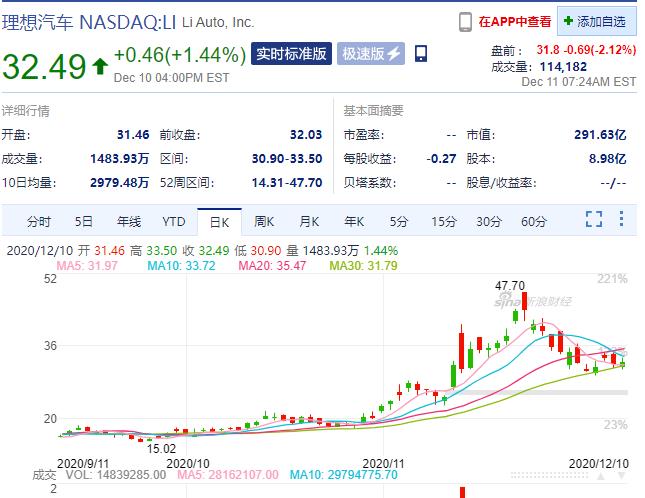The height and width of the screenshot is (498, 645).
Task: Open the 在APP中查看 link
Action: pyautogui.click(x=515, y=21)
